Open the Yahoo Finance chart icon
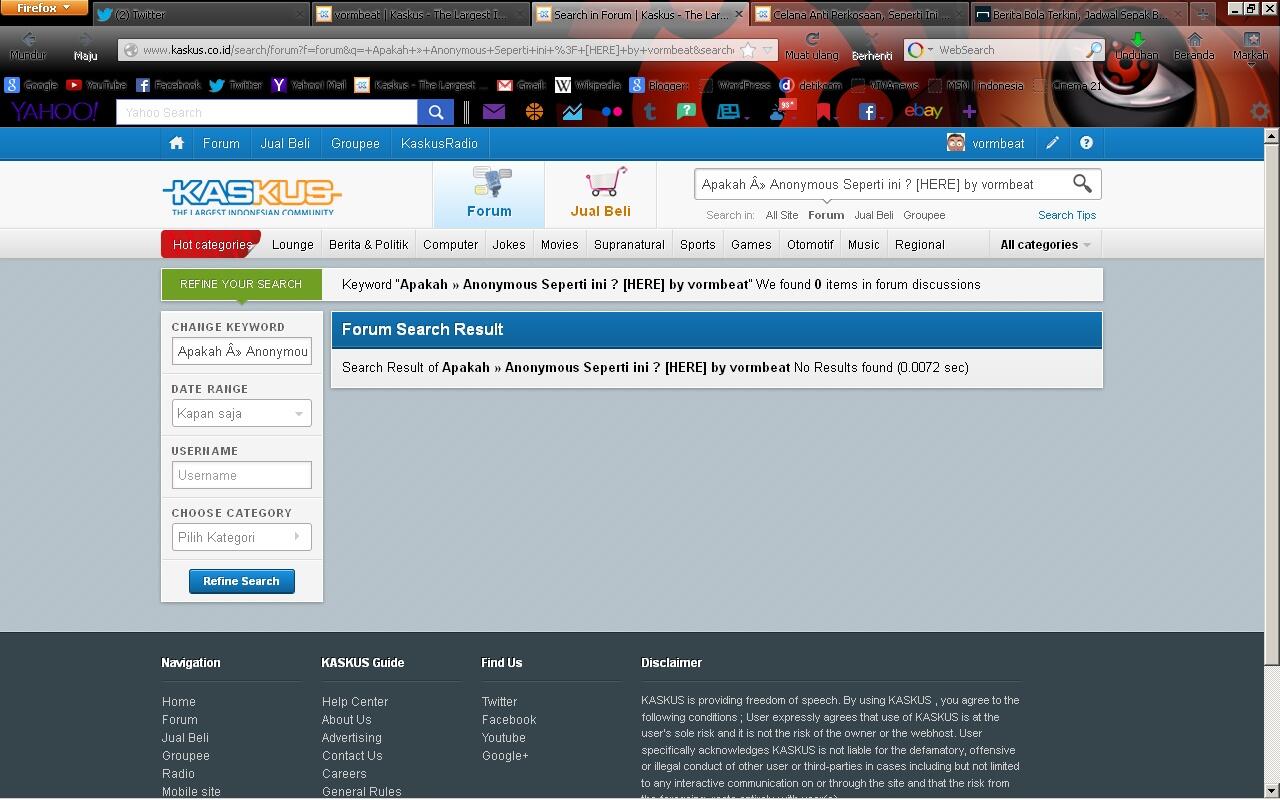Screen dimensions: 1280x800 point(572,112)
